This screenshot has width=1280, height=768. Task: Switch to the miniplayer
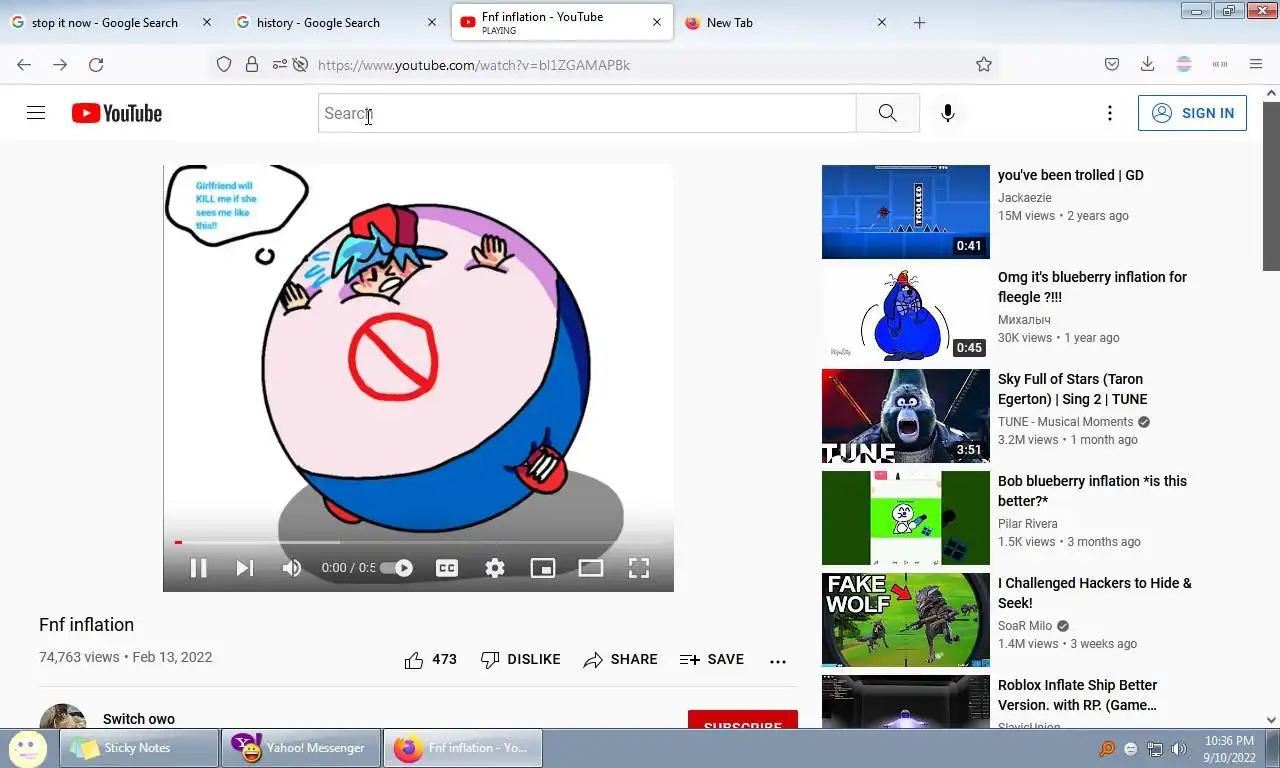click(542, 568)
